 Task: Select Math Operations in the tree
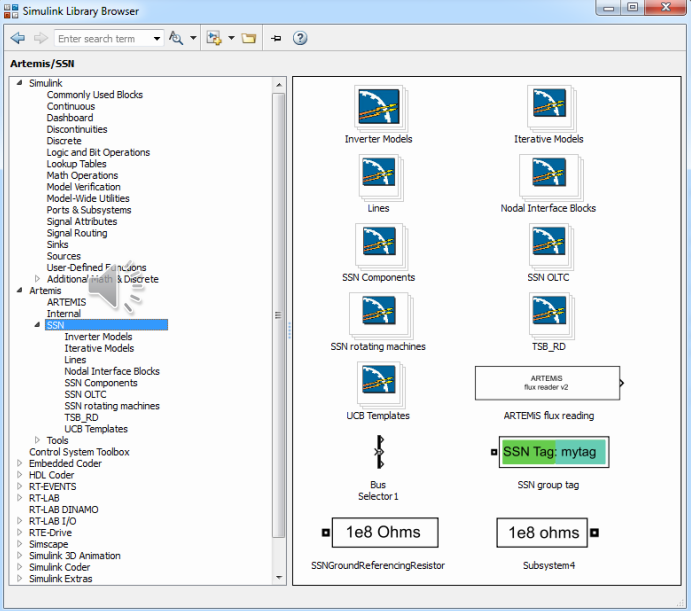click(82, 175)
